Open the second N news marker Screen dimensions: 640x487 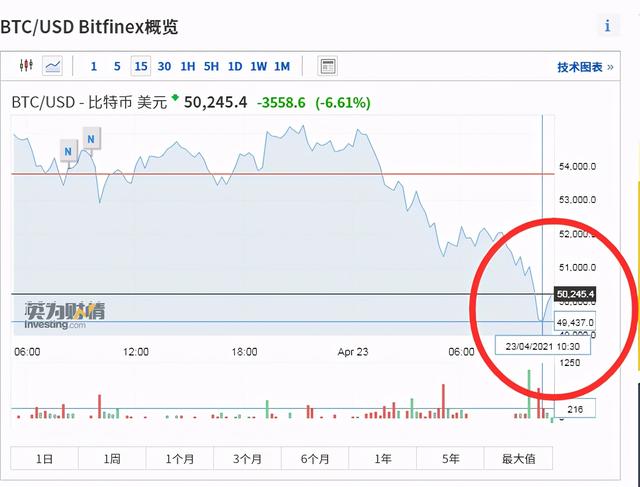coord(90,138)
